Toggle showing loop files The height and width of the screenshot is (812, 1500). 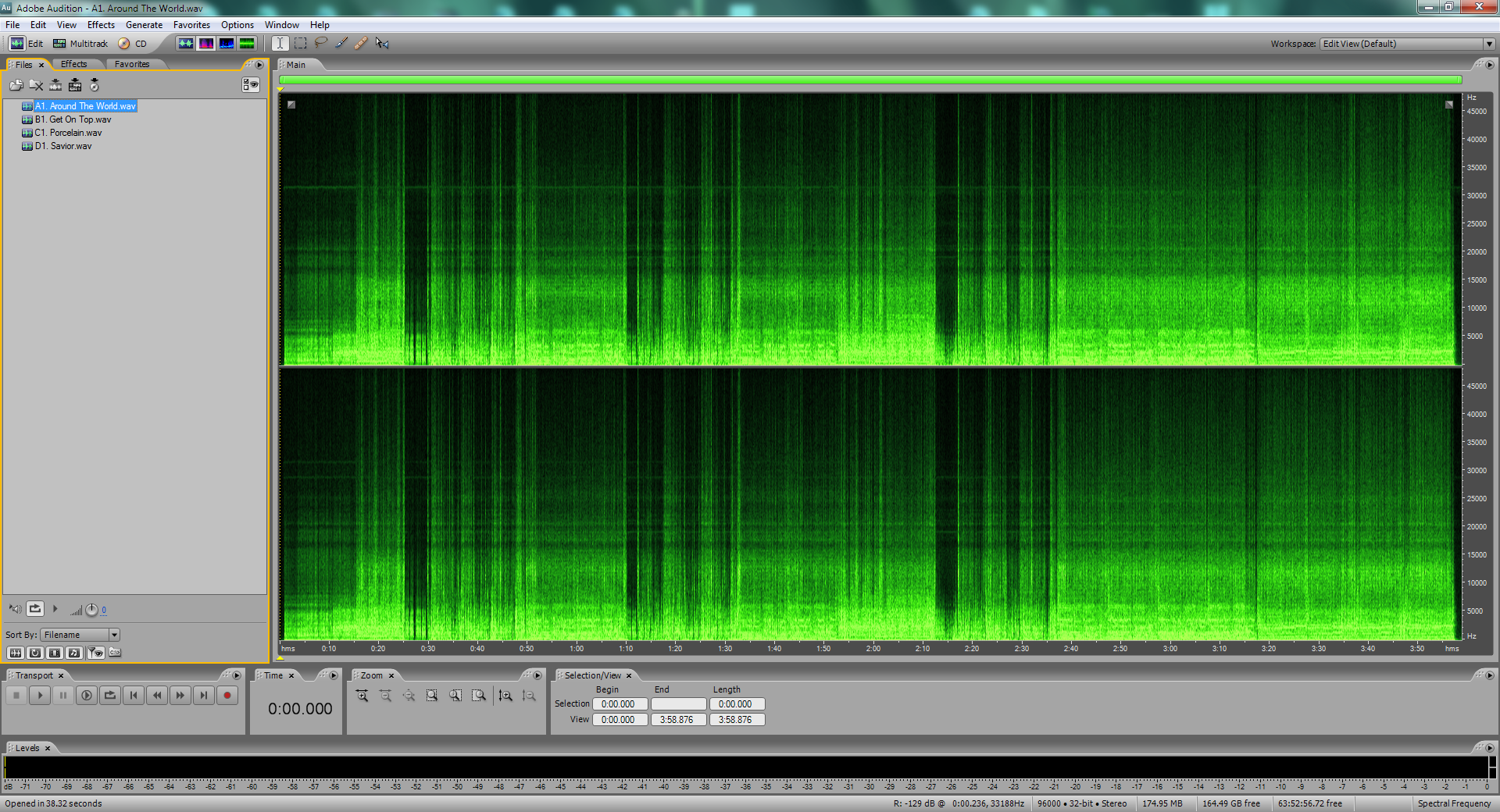[x=35, y=653]
